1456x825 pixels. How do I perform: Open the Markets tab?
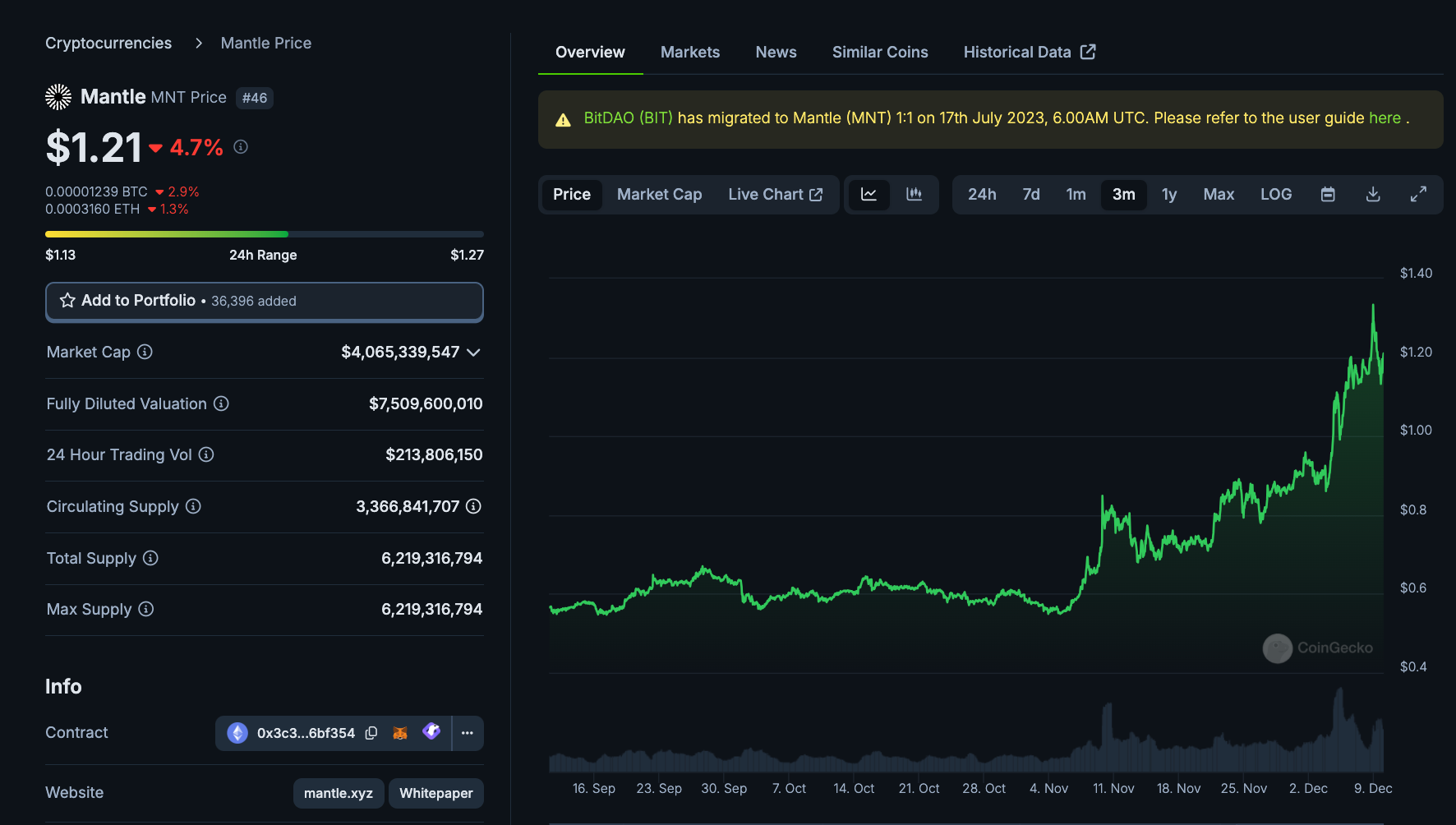690,52
